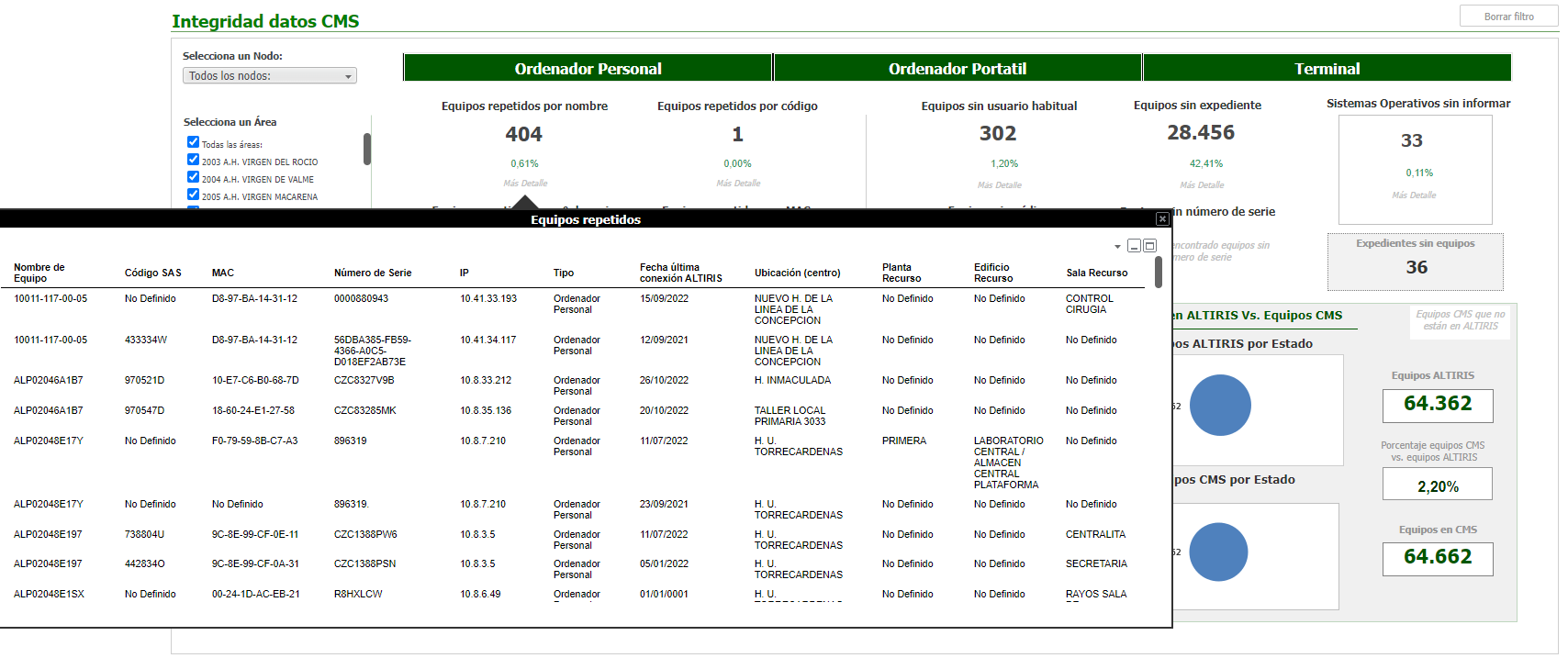1568x658 pixels.
Task: Select equipment name ALP02048E1SX
Action: click(x=49, y=595)
